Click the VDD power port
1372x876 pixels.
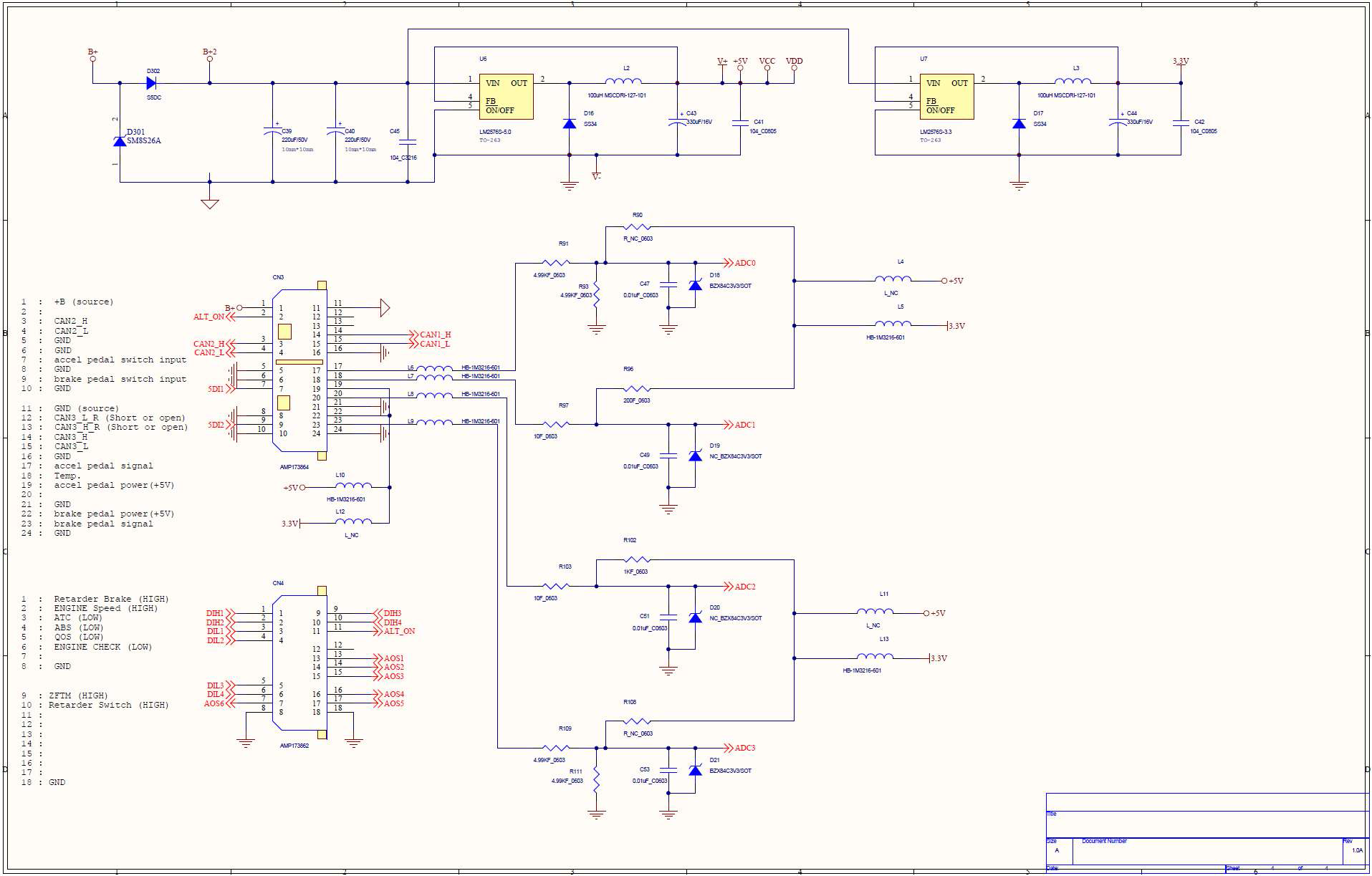coord(794,64)
